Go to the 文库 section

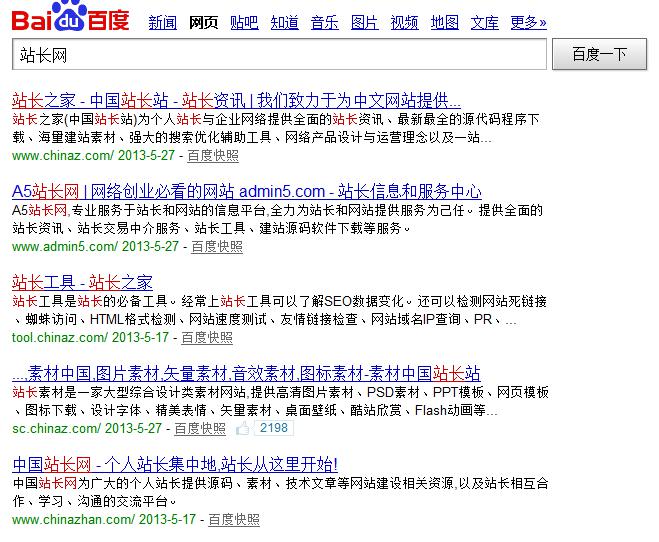pyautogui.click(x=484, y=22)
